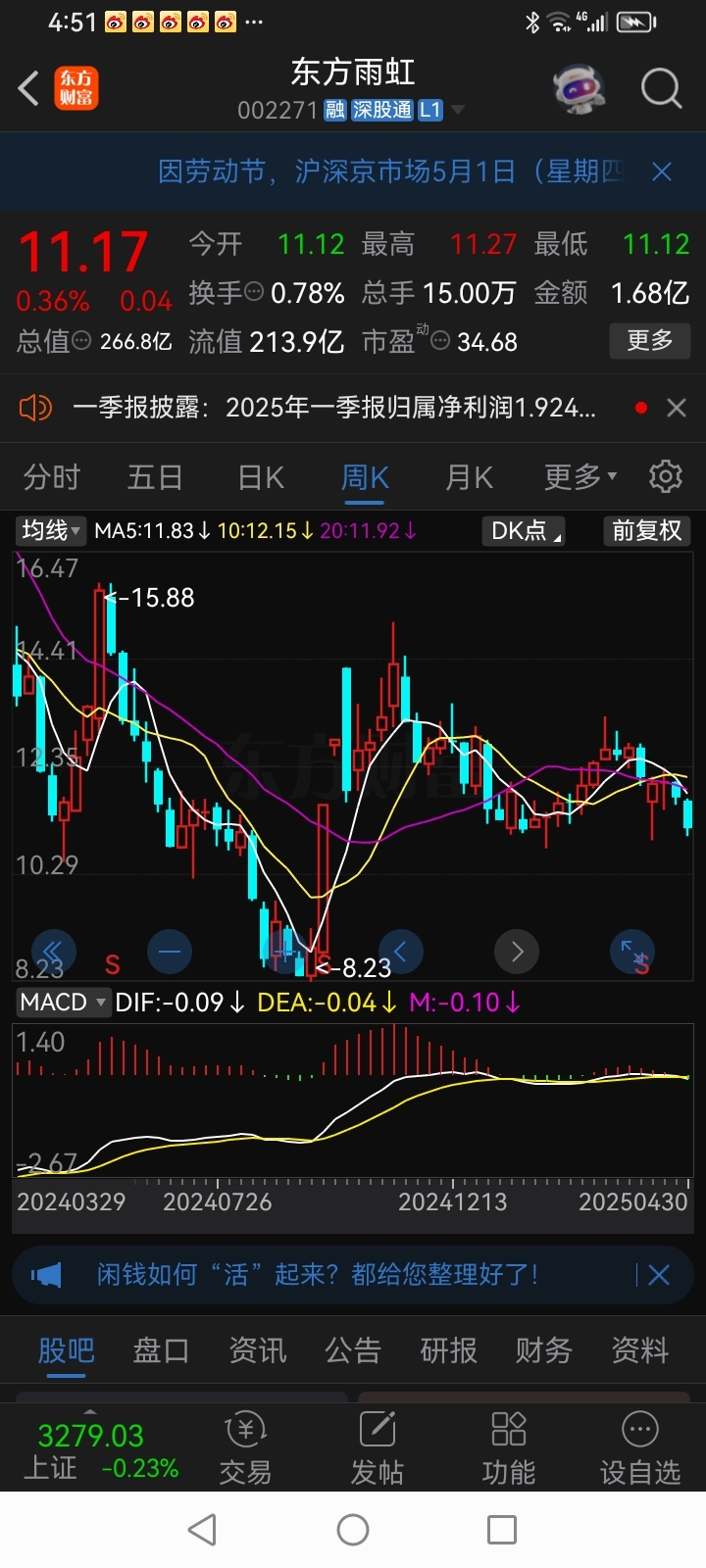Tap 市盈 info circle icon
This screenshot has height=1568, width=706.
point(440,341)
